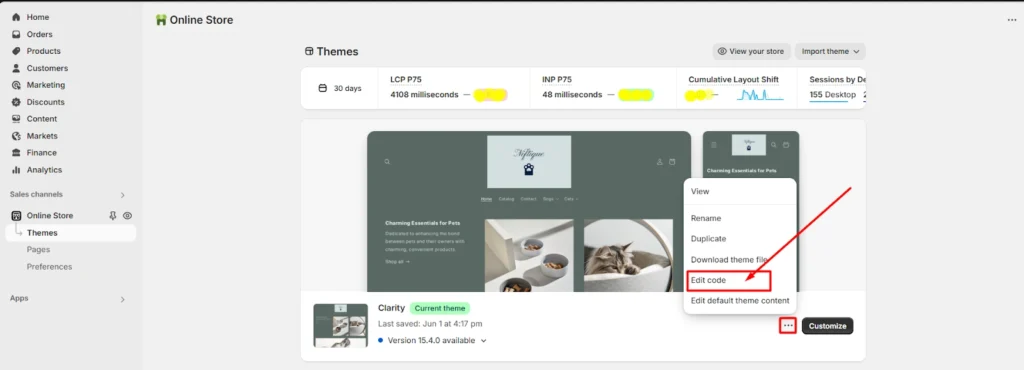Click the desktop theme preview image
The image size is (1024, 370).
(x=529, y=211)
